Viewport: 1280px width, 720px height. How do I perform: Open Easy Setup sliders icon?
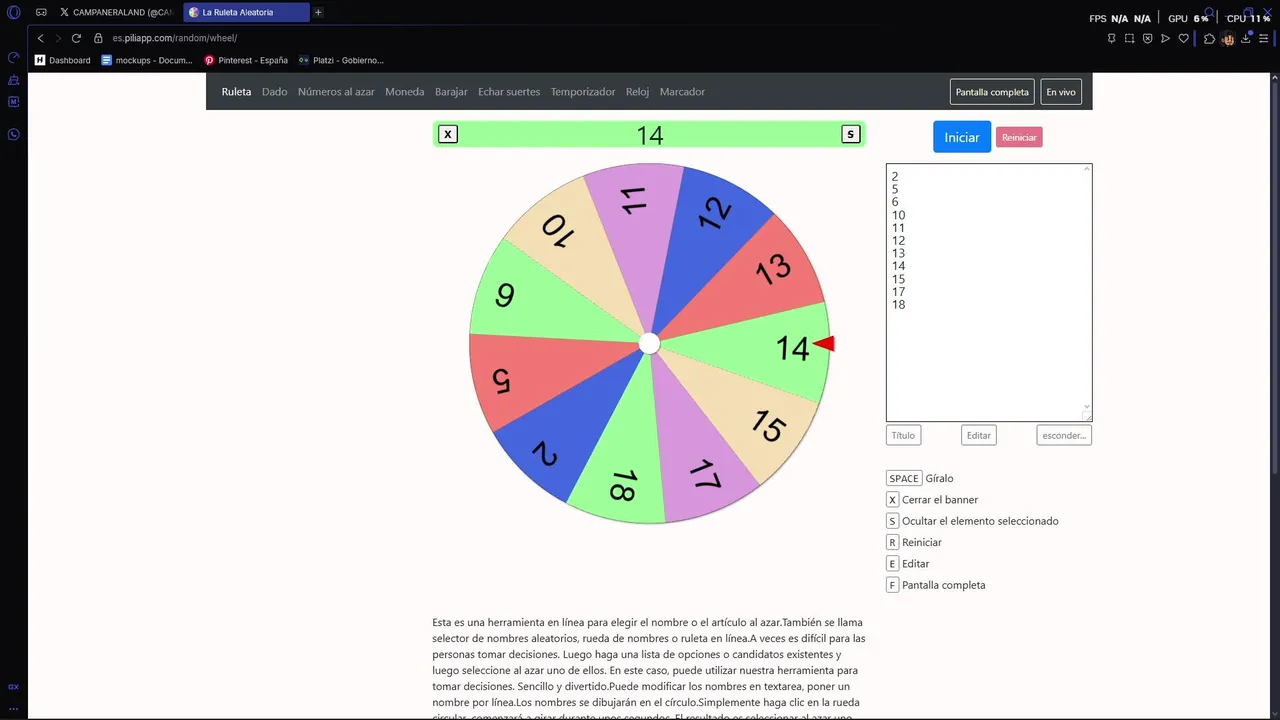pos(1264,38)
